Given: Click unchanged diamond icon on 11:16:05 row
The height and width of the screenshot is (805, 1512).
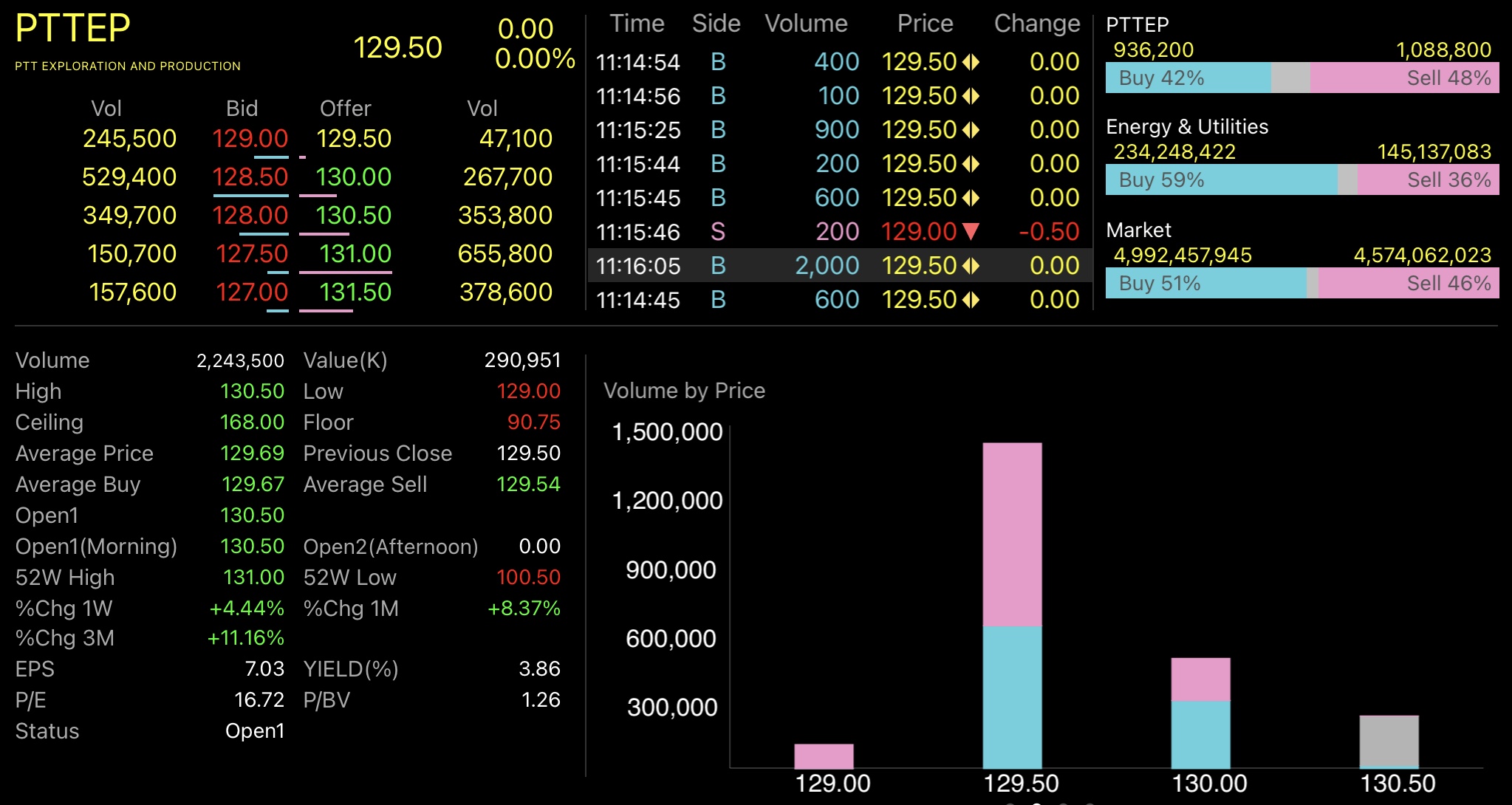Looking at the screenshot, I should 971,266.
